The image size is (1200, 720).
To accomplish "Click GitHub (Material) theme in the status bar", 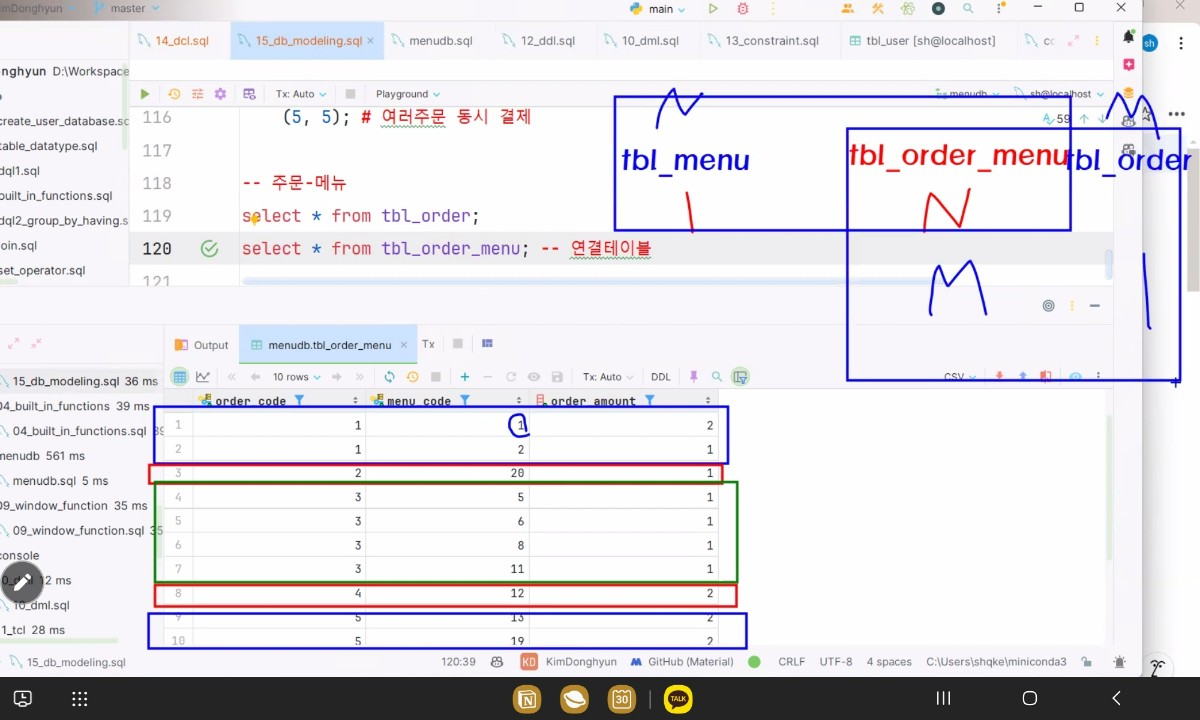I will pos(682,662).
